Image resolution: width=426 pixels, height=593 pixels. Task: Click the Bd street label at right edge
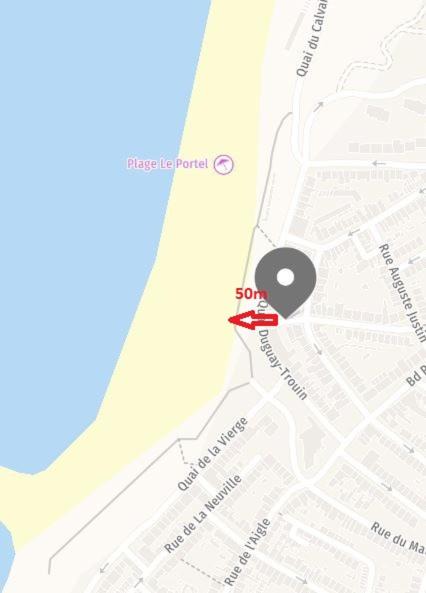pyautogui.click(x=416, y=375)
